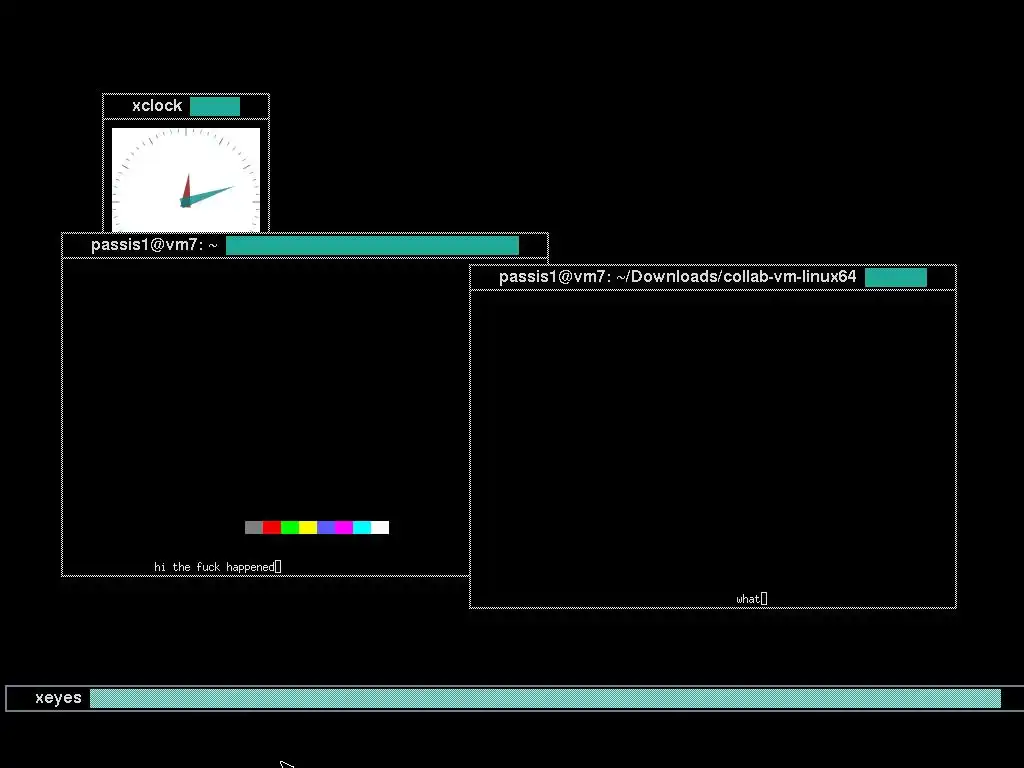The image size is (1024, 768).
Task: Click the teal handle on collab-vm-linux64 title bar
Action: (895, 277)
